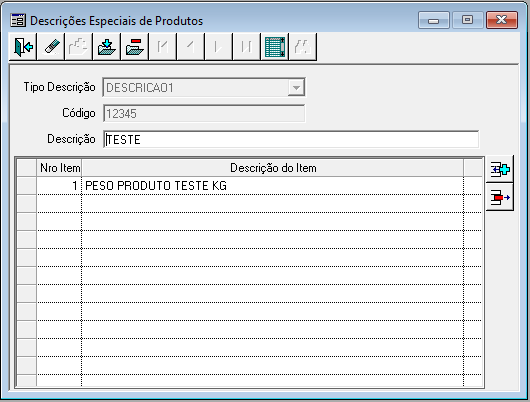This screenshot has height=402, width=530.
Task: Click row selector of item 1
Action: tap(27, 186)
